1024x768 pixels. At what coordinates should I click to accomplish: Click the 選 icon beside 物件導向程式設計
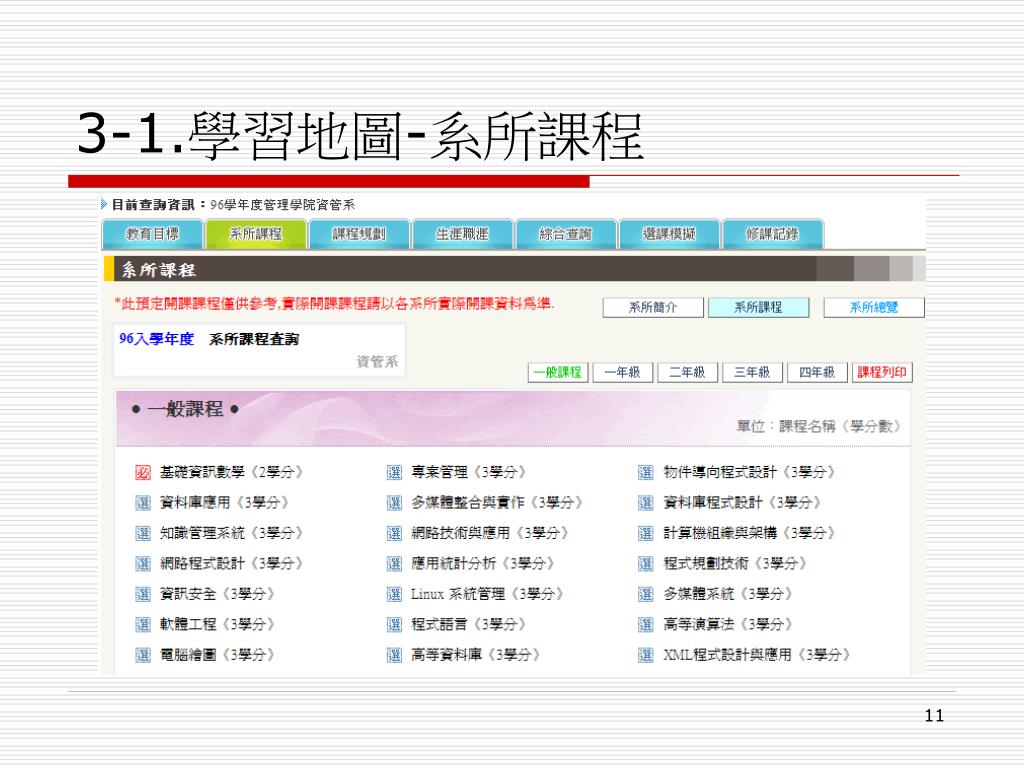646,472
